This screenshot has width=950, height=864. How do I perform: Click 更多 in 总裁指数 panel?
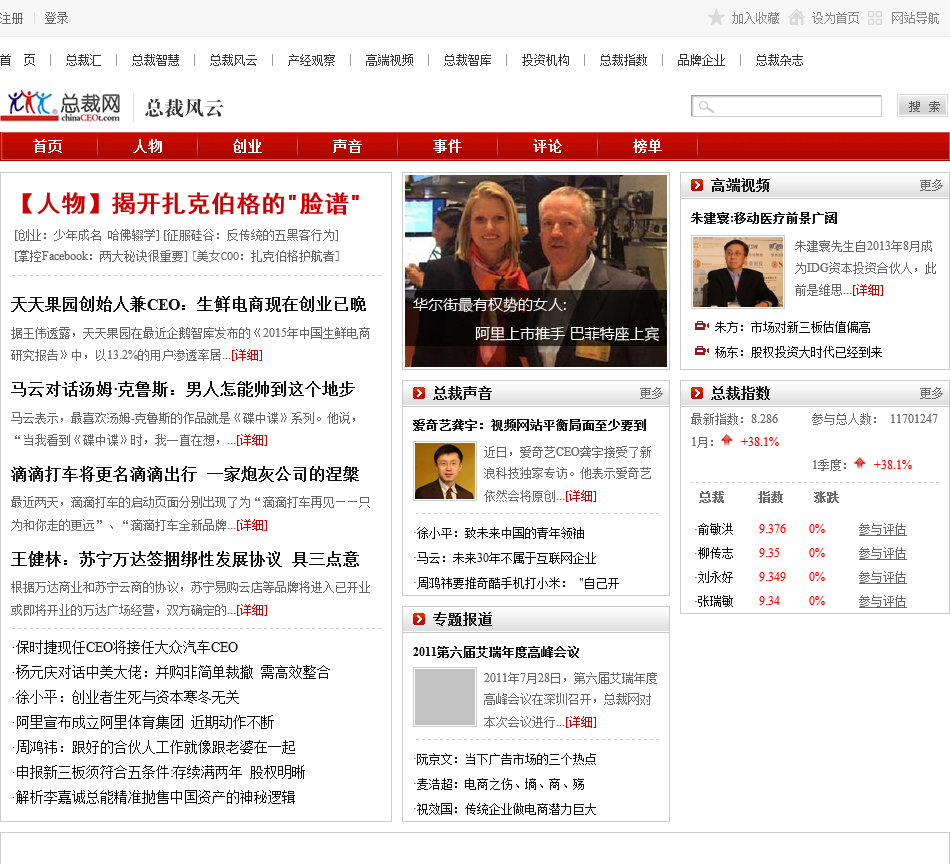[931, 393]
